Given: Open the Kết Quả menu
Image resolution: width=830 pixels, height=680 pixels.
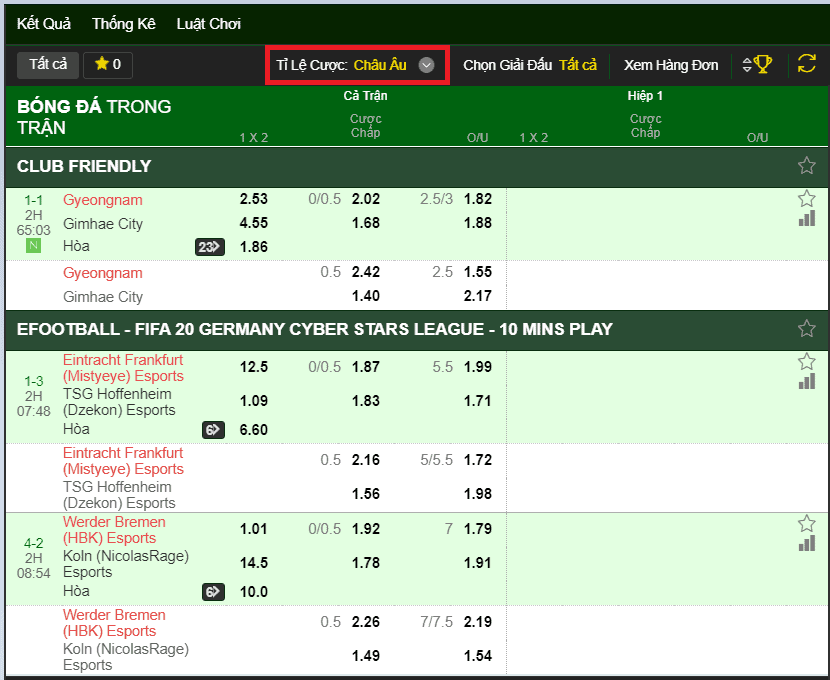Looking at the screenshot, I should [43, 24].
